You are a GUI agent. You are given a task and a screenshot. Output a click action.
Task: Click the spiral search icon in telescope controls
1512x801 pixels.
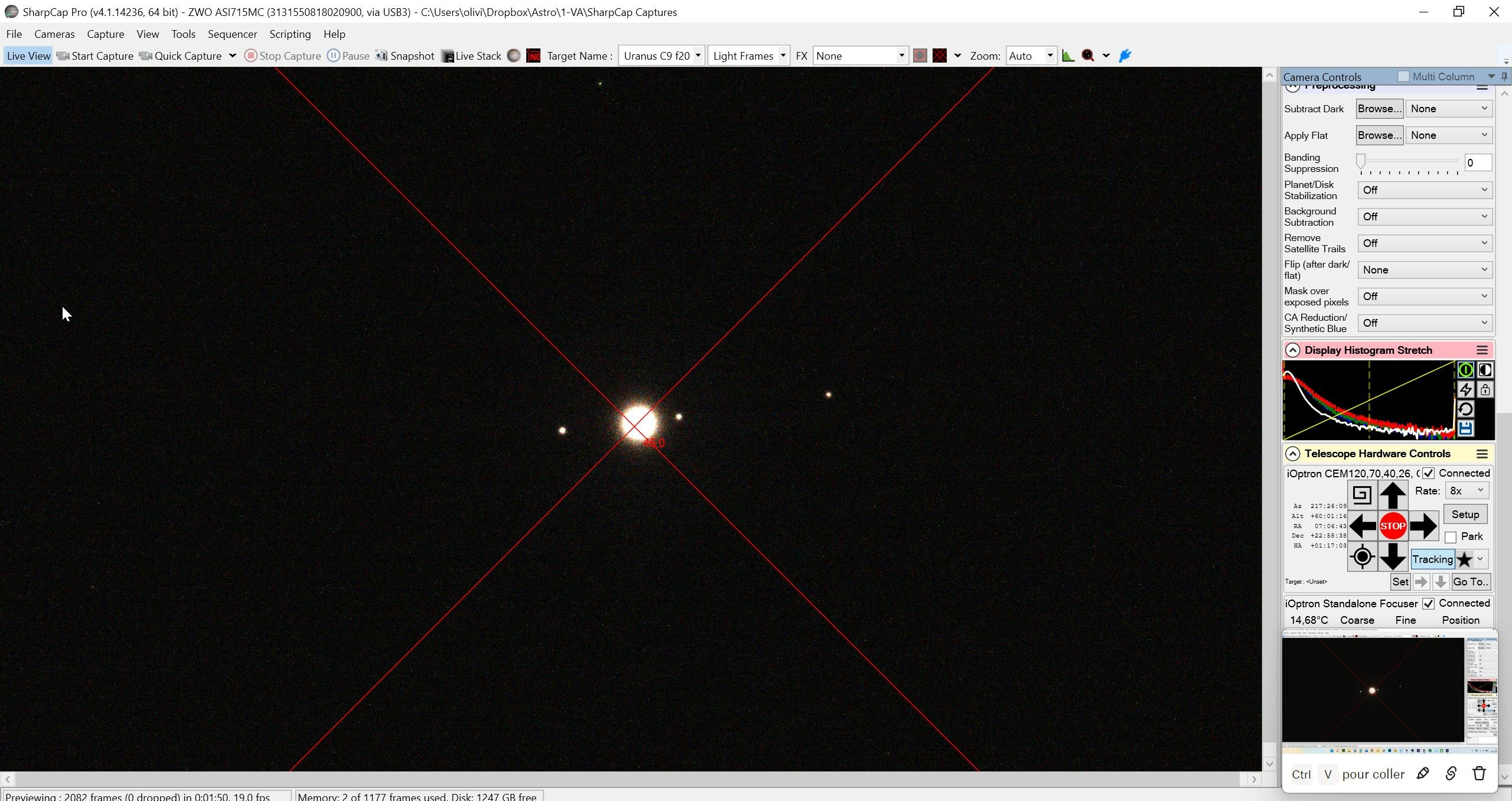[x=1361, y=494]
